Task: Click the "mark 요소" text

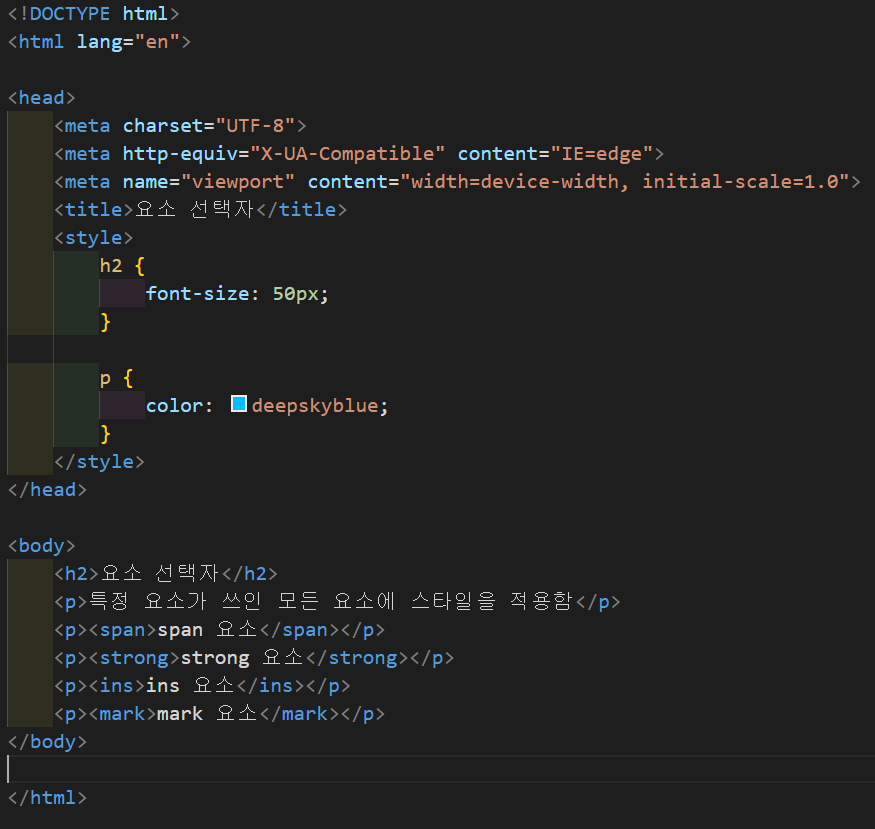Action: coord(208,714)
